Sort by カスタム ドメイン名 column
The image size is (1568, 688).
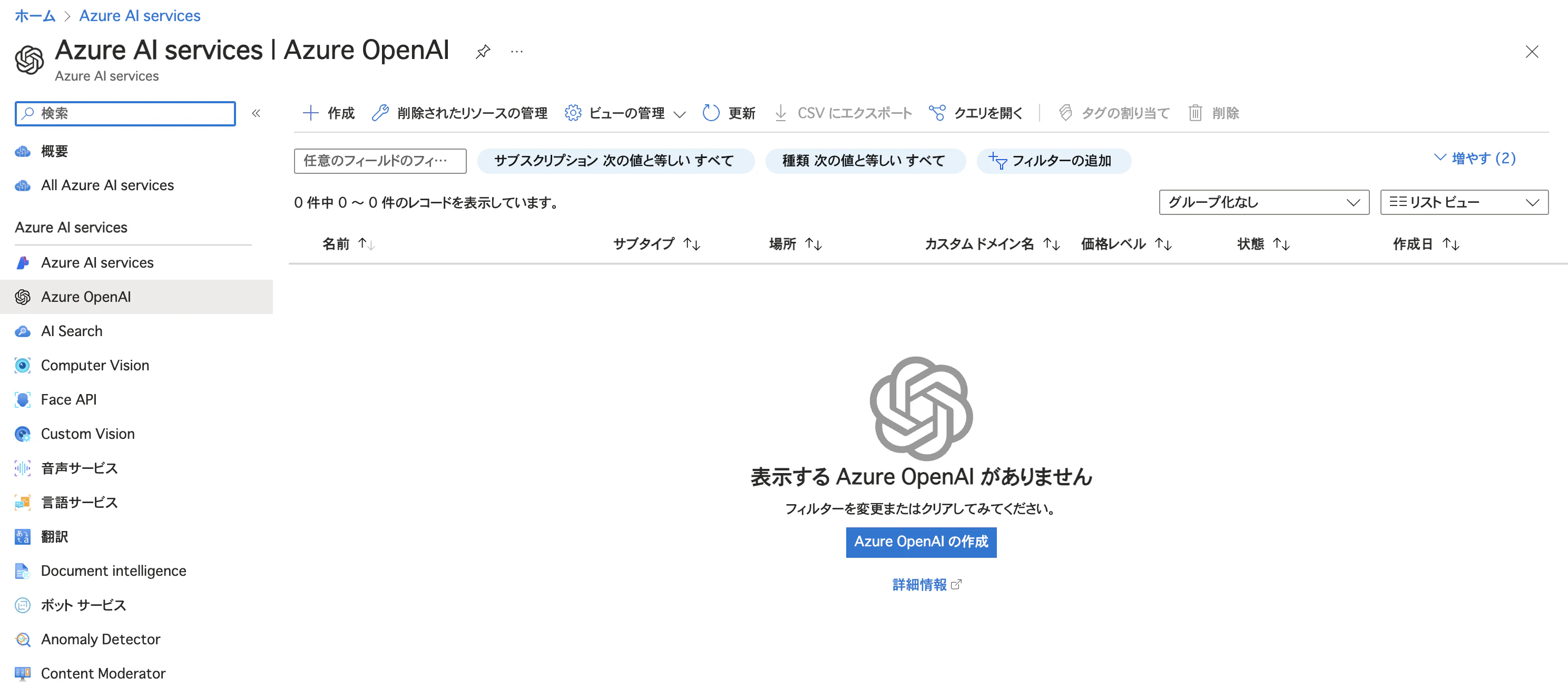tap(992, 244)
